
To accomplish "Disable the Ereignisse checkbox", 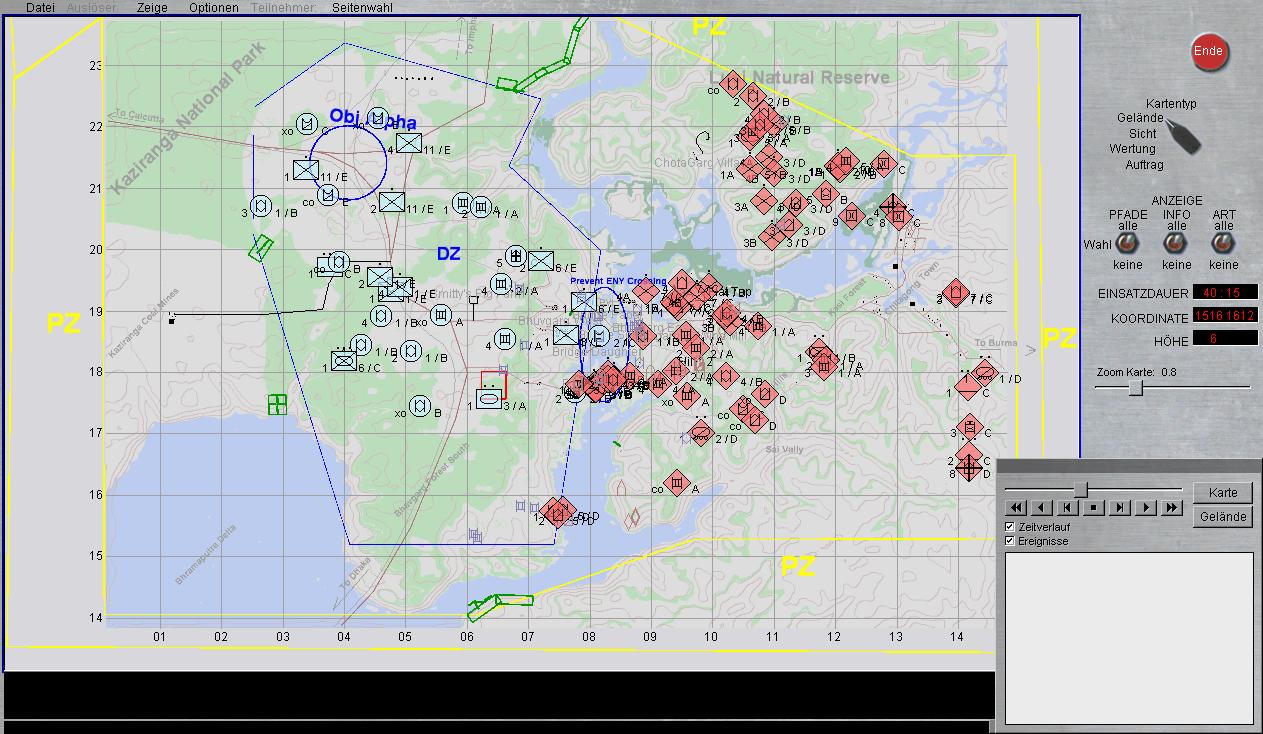I will click(1010, 541).
